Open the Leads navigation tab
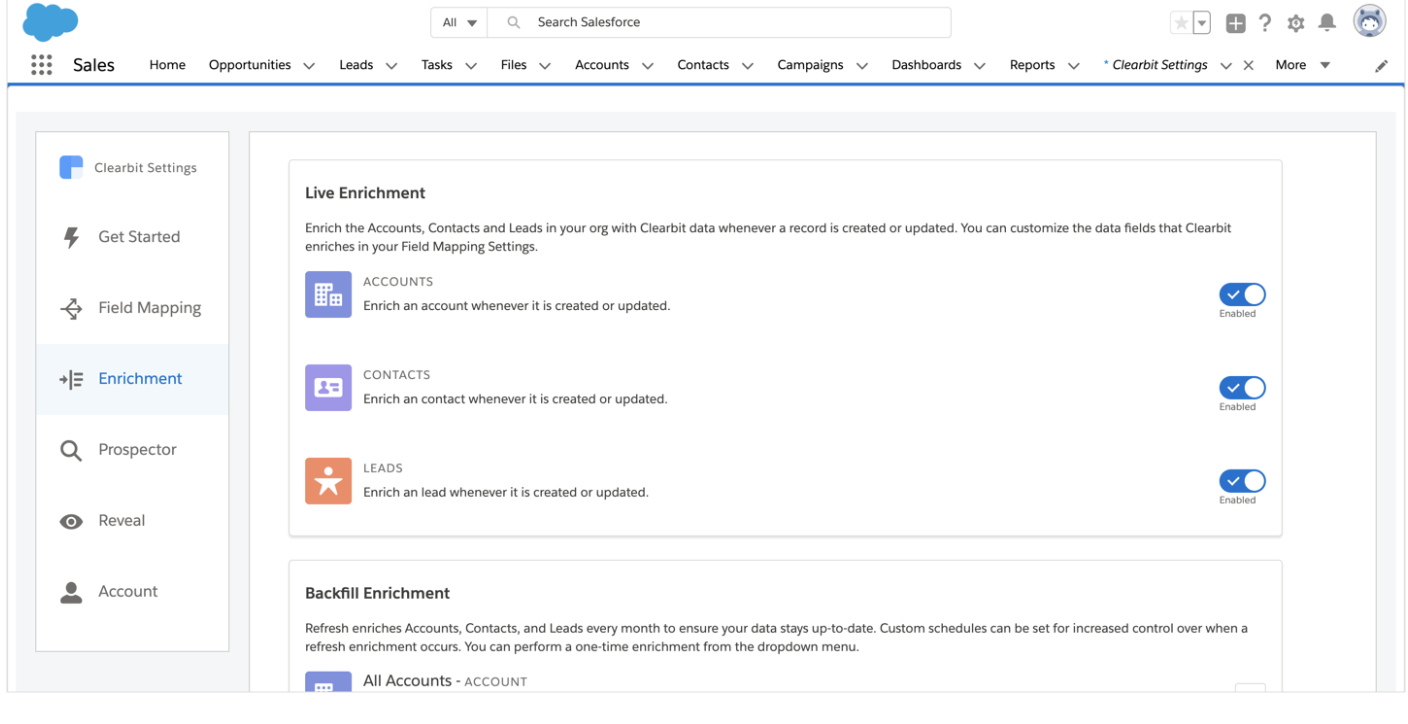The height and width of the screenshot is (724, 1408). coord(356,65)
